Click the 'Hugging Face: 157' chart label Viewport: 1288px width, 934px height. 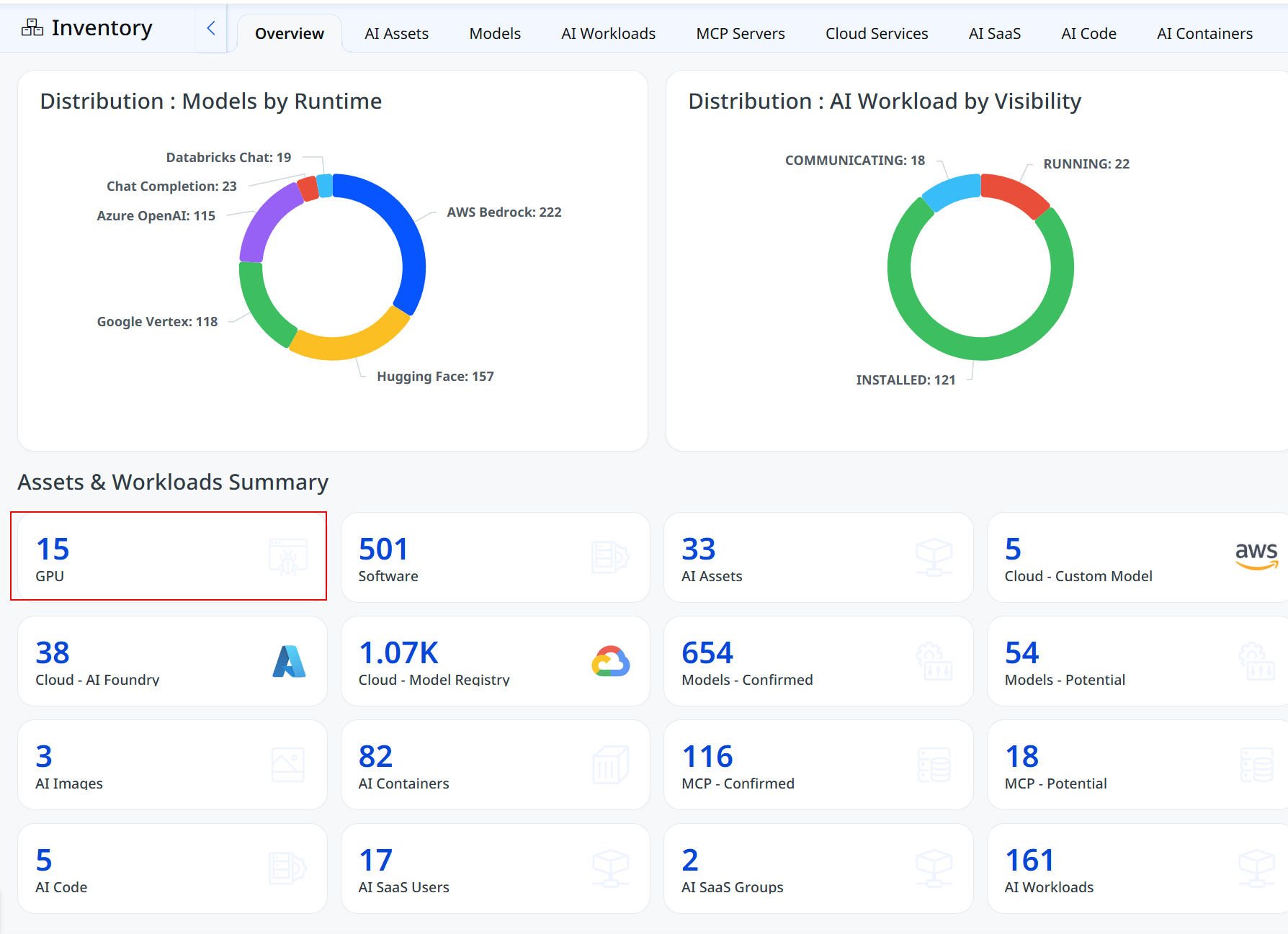(435, 377)
